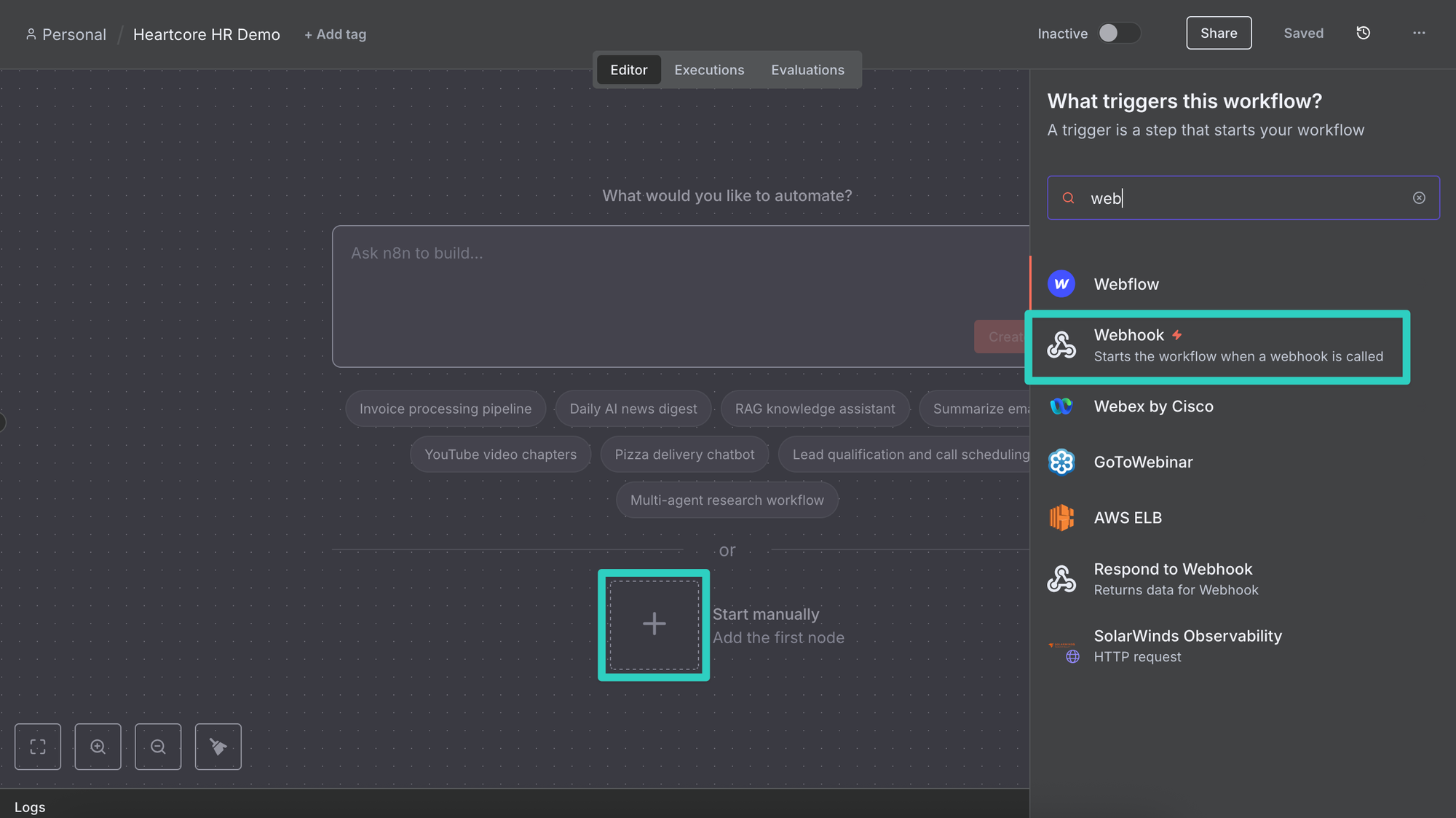Open the Evaluations tab
The width and height of the screenshot is (1456, 818).
click(x=807, y=70)
